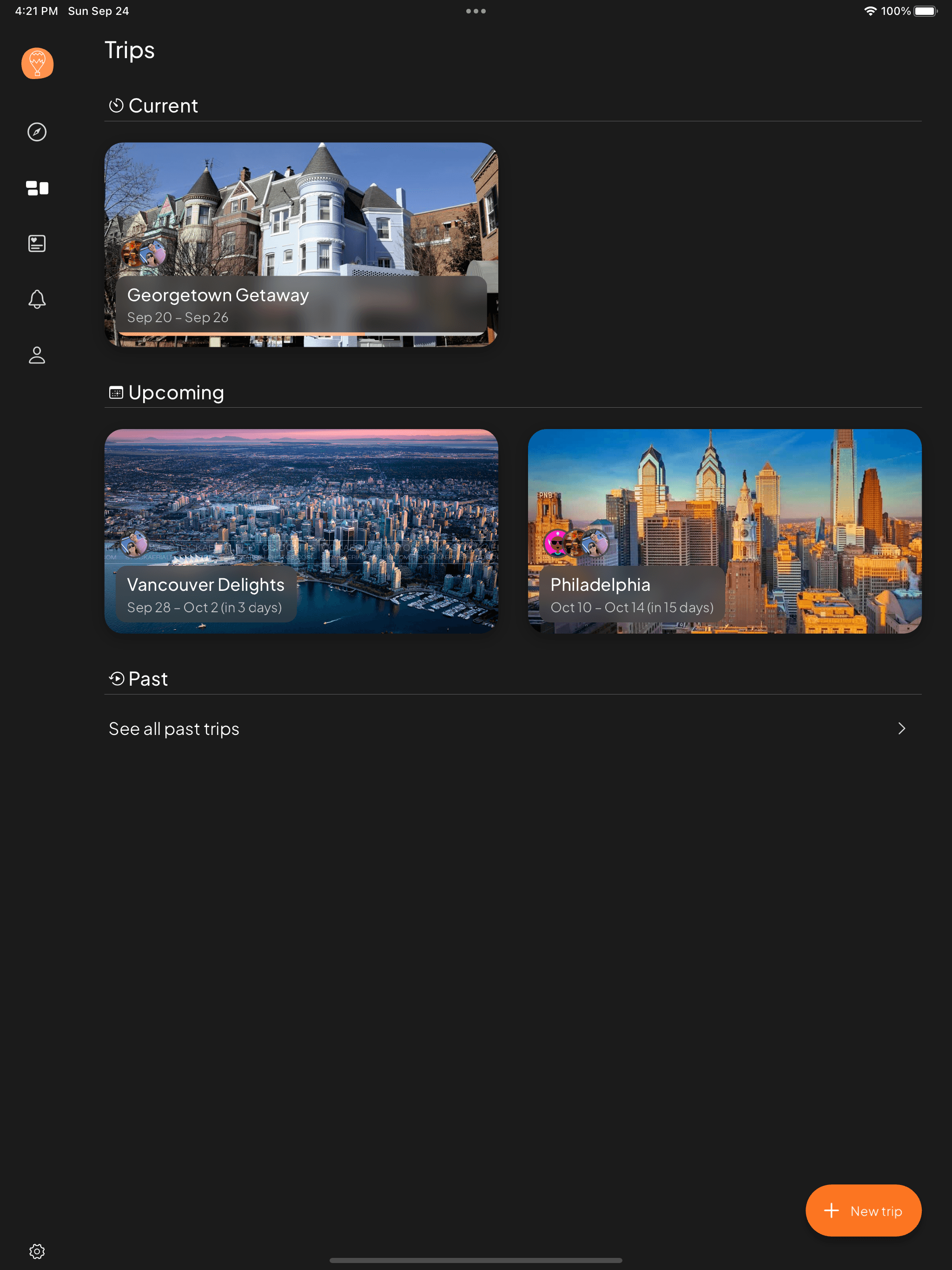Expand past trips using the right chevron
Screen dimensions: 952x1270
[902, 728]
